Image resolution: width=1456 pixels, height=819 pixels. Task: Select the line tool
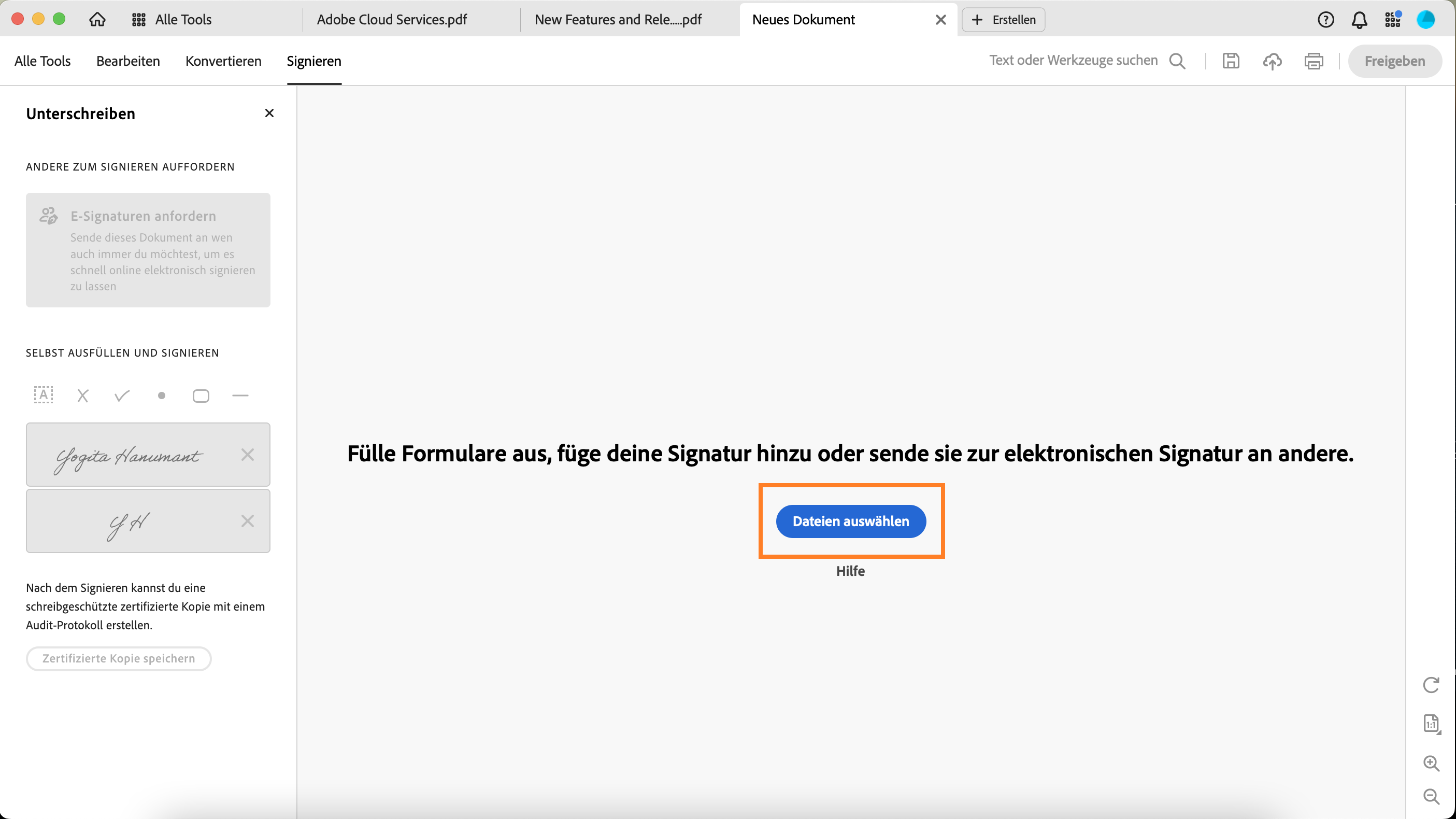[x=240, y=396]
